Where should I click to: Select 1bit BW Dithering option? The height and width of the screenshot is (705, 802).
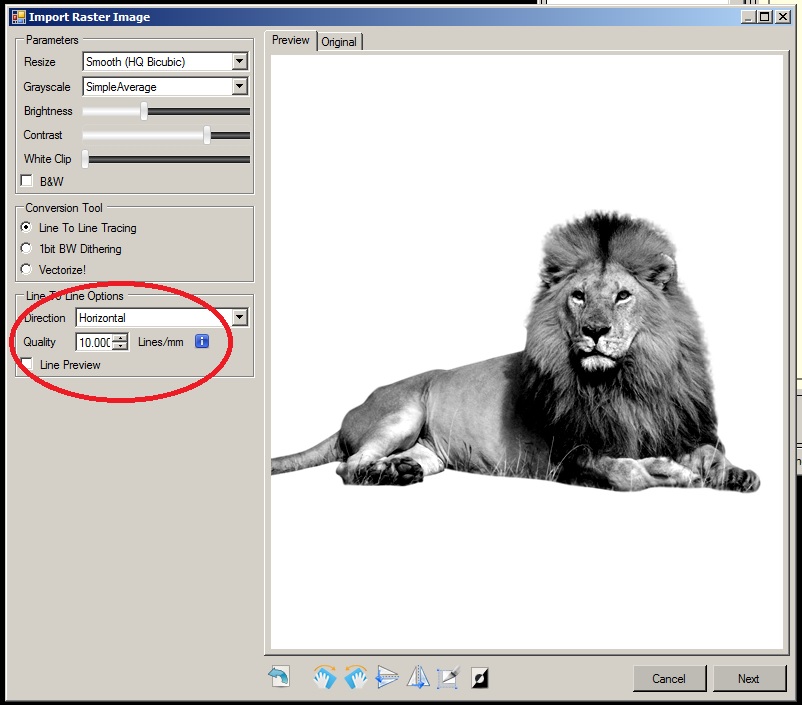(26, 248)
